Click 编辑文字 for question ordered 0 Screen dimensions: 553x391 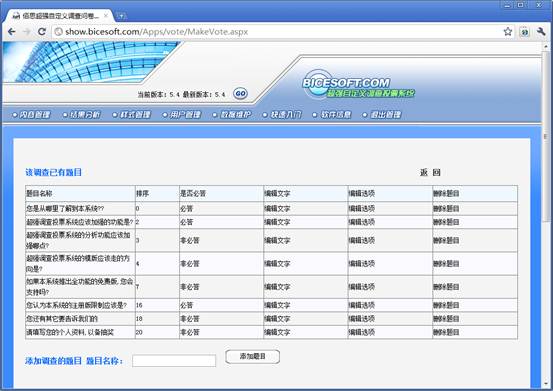[x=277, y=208]
